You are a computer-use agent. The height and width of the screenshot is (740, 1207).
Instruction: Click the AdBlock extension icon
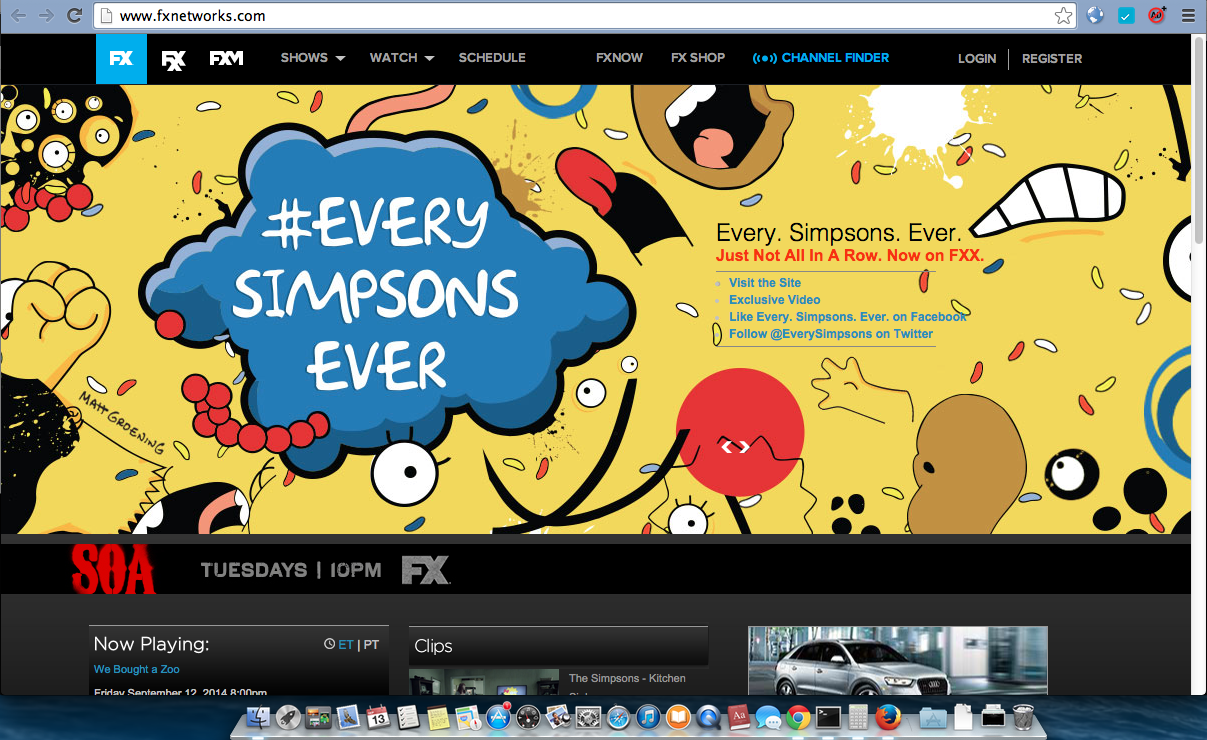coord(1157,15)
